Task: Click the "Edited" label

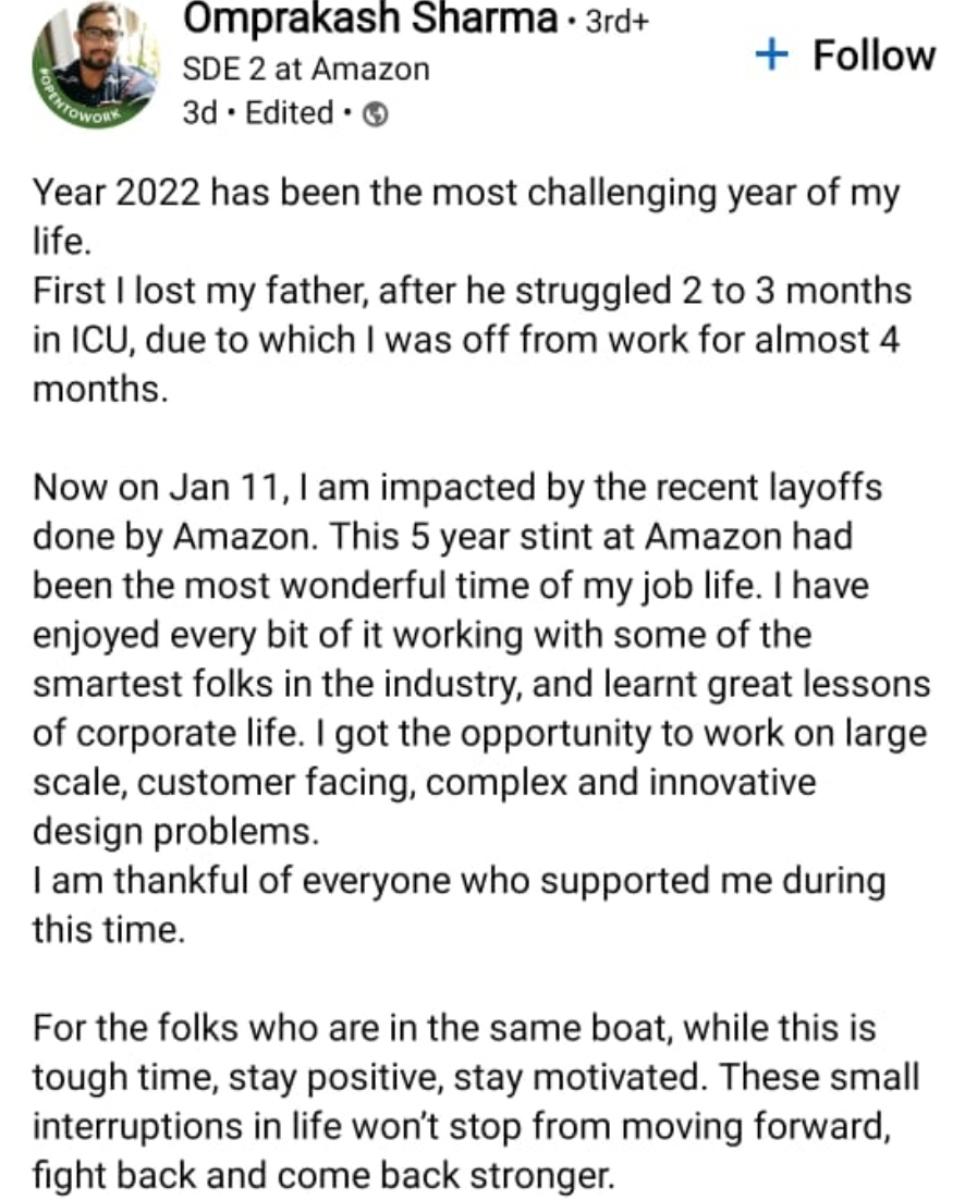Action: click(x=289, y=113)
